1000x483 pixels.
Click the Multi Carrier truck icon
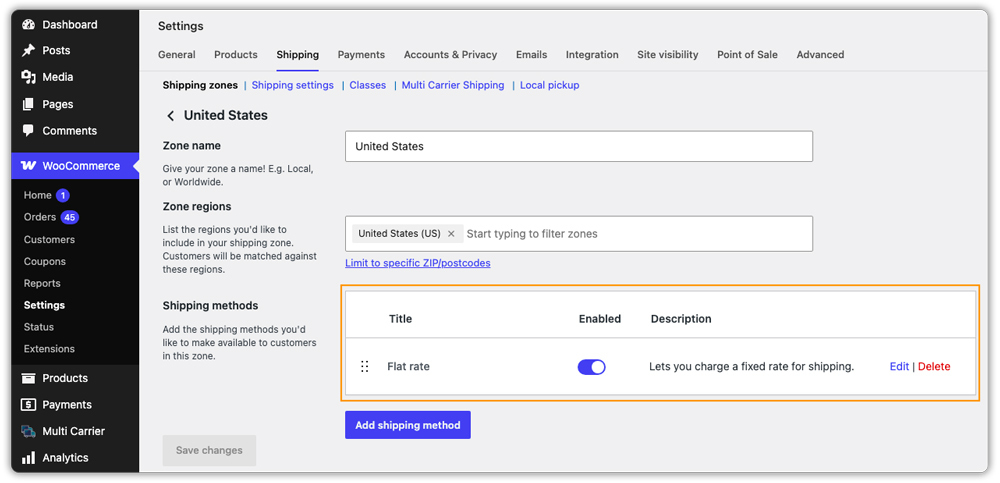[x=28, y=431]
